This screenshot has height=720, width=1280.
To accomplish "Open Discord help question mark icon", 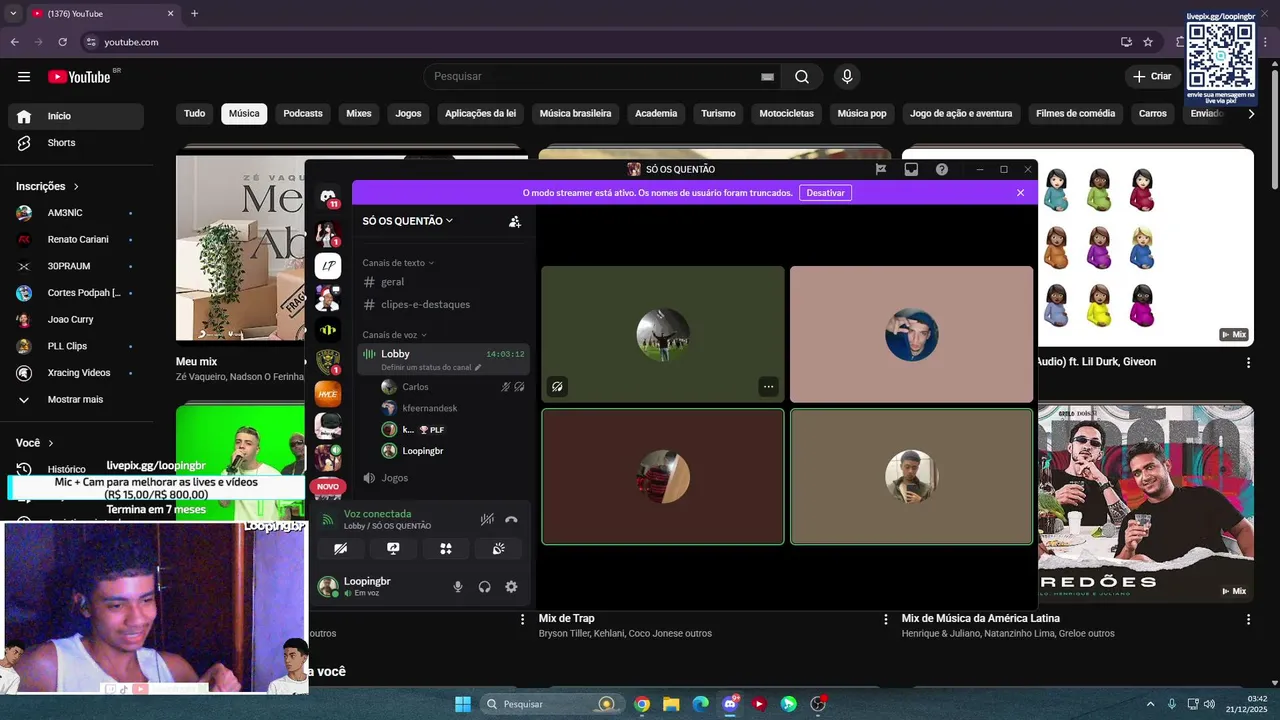I will point(942,169).
